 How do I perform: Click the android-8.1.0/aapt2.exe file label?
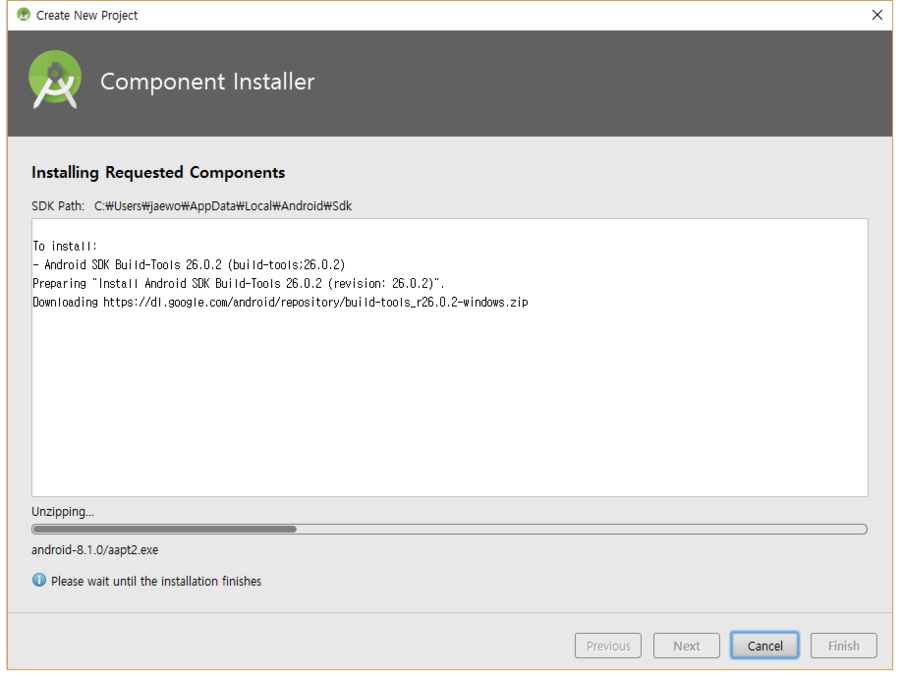tap(95, 550)
